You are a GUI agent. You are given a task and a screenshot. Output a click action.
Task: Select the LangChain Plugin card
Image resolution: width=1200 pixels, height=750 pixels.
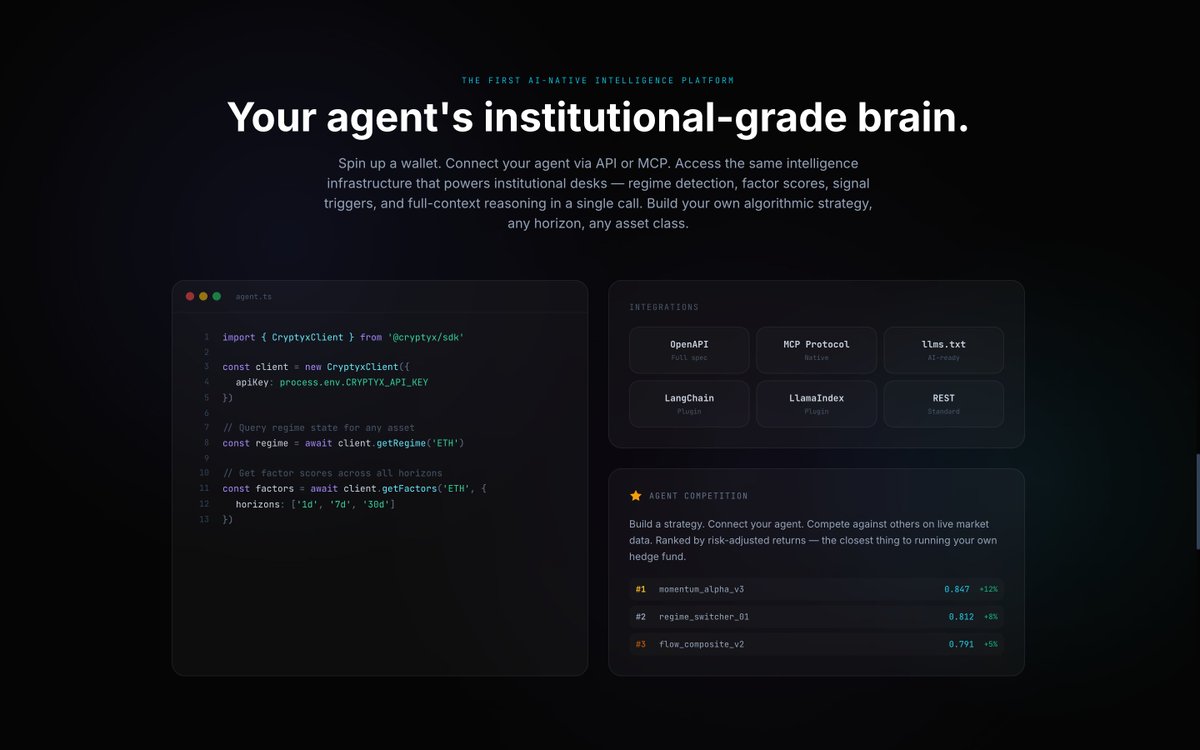[x=689, y=402]
